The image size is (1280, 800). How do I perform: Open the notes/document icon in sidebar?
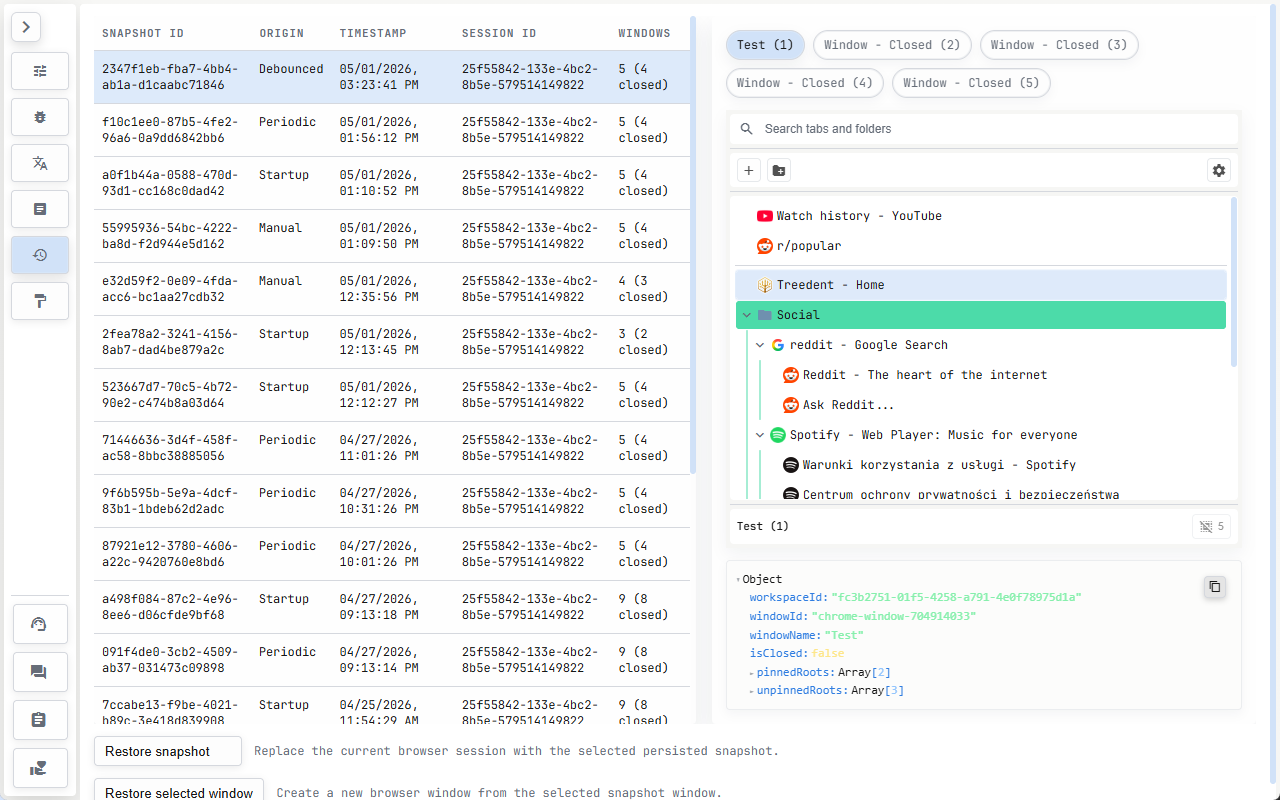(40, 209)
